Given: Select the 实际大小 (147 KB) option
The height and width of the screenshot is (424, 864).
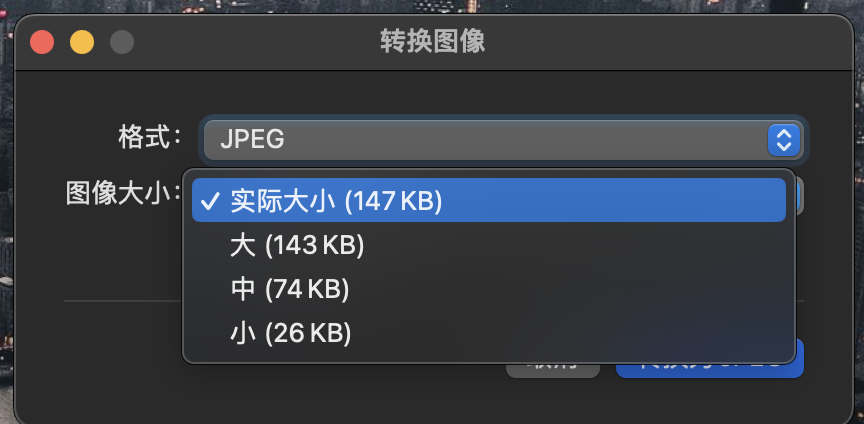Looking at the screenshot, I should [488, 200].
